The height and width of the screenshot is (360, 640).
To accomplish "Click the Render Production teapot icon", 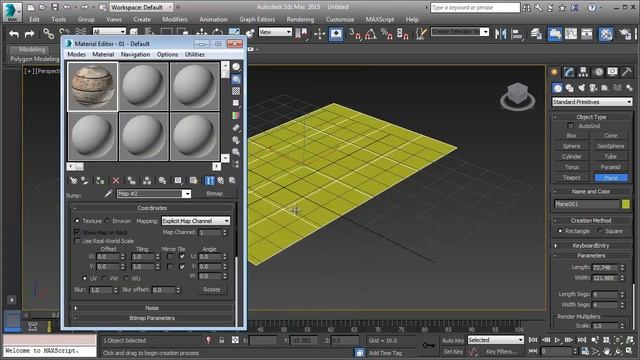I will [624, 34].
